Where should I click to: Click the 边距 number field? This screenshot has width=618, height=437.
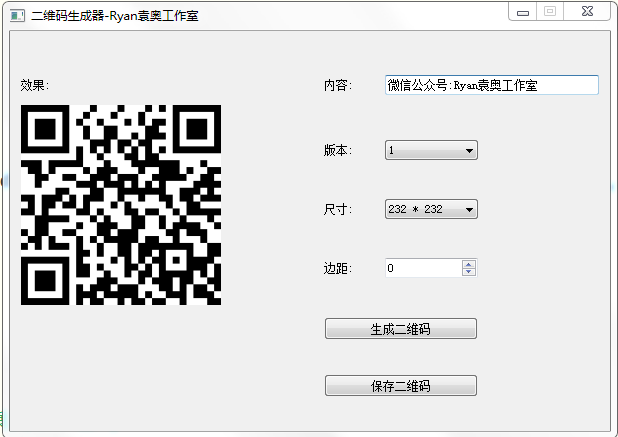click(x=424, y=268)
